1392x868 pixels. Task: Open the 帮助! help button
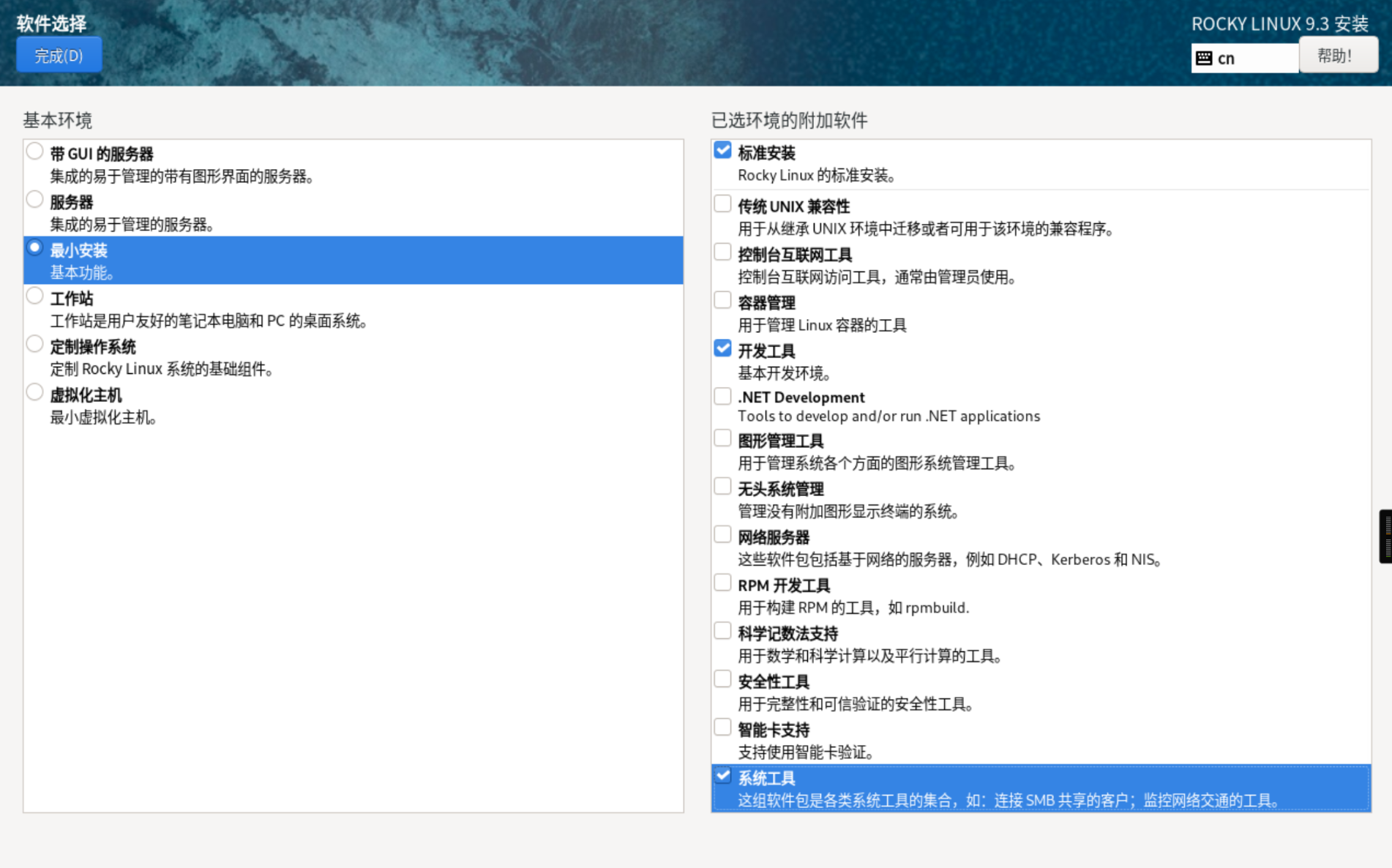[x=1338, y=56]
